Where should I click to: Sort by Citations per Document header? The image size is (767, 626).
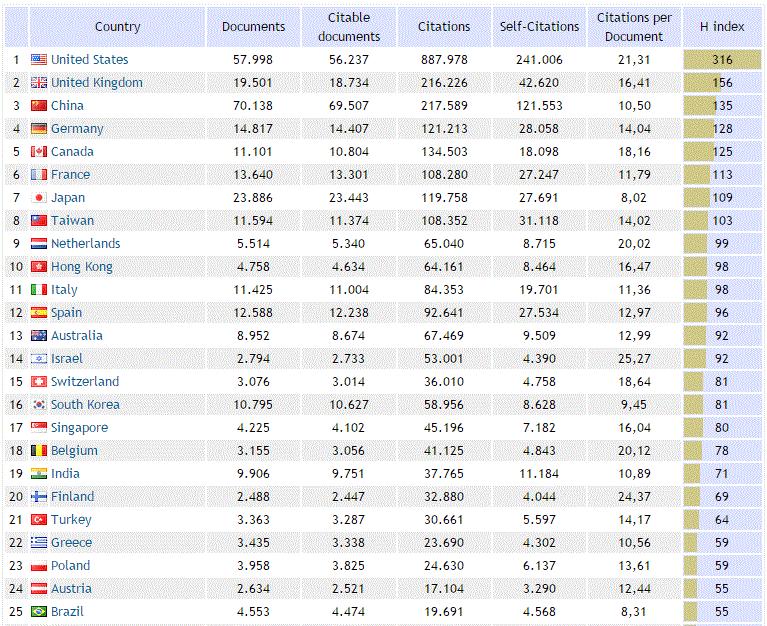click(634, 27)
